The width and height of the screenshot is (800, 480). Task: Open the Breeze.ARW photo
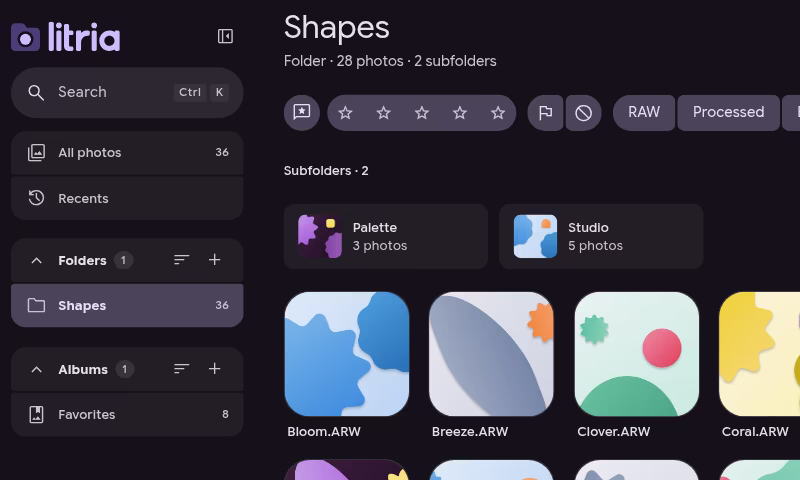[x=491, y=354]
